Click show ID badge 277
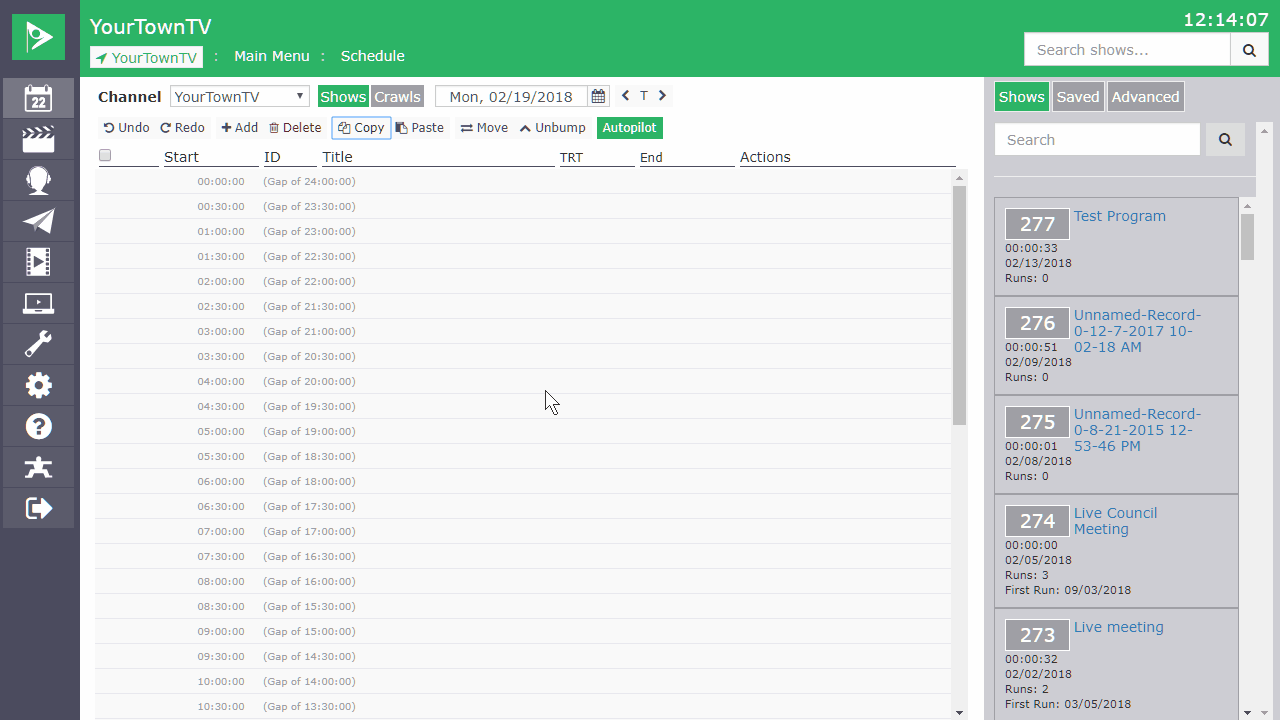This screenshot has height=720, width=1280. 1037,224
